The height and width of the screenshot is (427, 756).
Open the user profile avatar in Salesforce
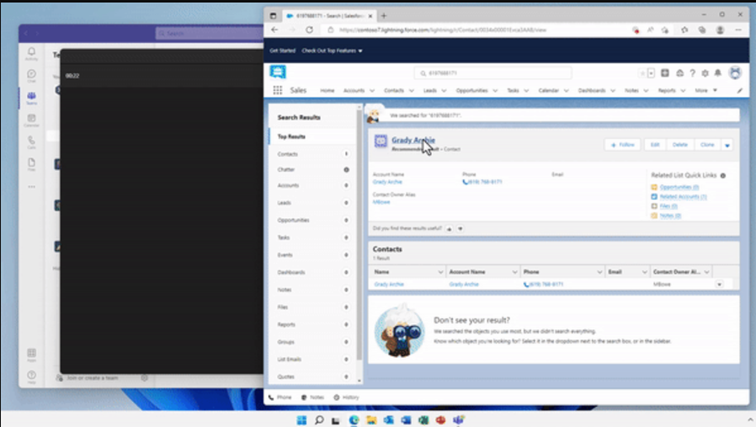735,73
